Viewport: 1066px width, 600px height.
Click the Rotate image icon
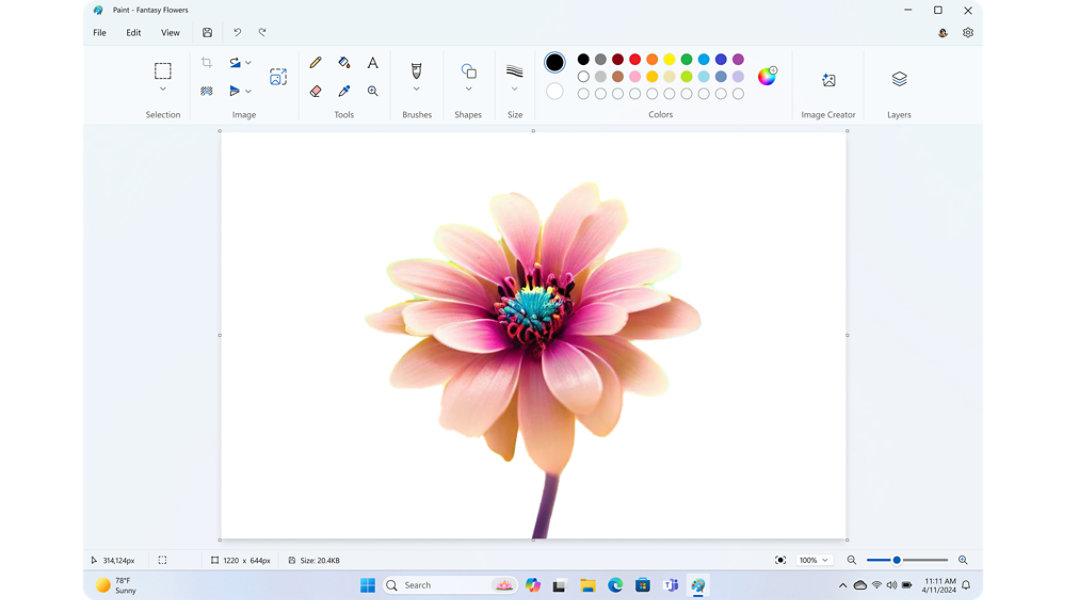(235, 63)
